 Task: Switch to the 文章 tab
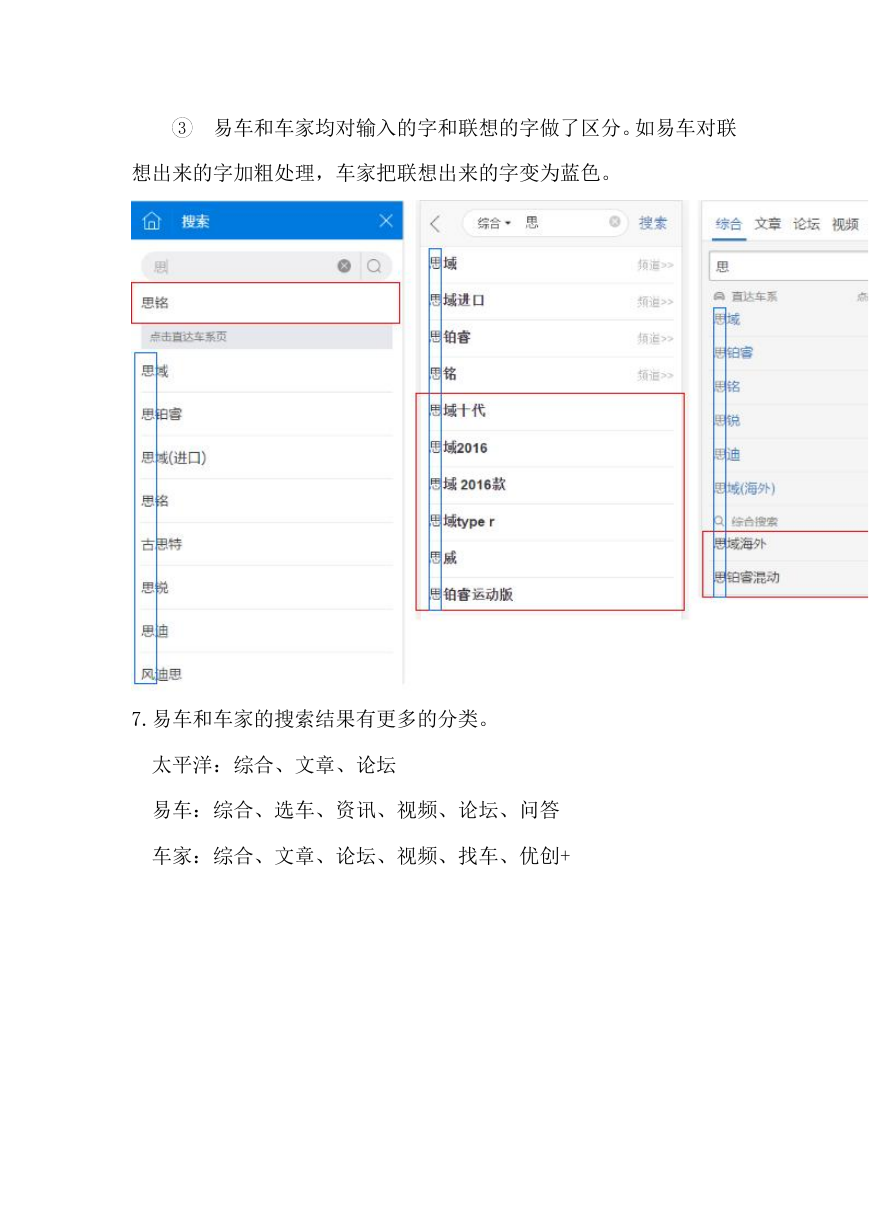point(768,224)
